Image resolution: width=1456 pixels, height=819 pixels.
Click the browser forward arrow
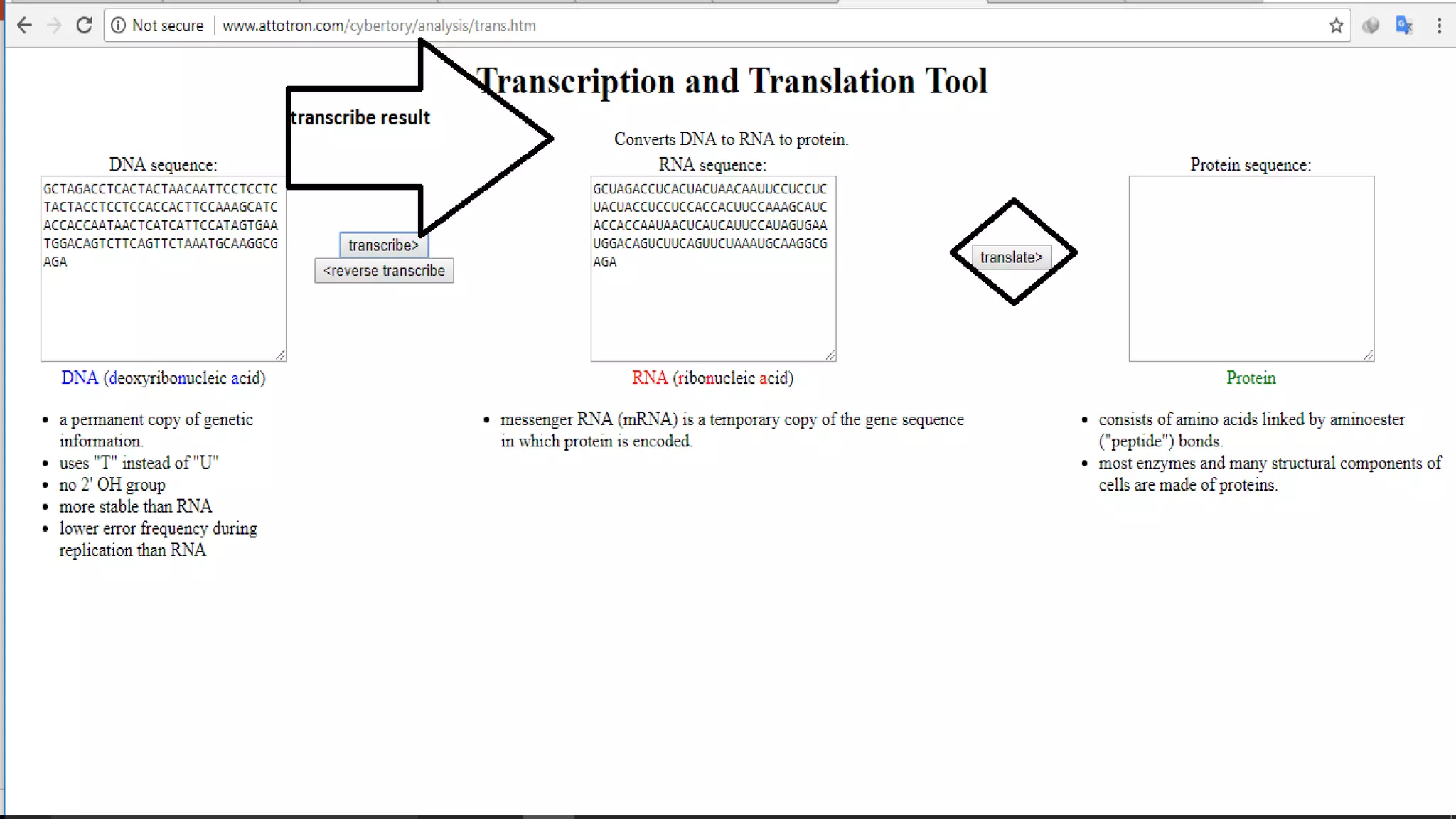tap(54, 26)
